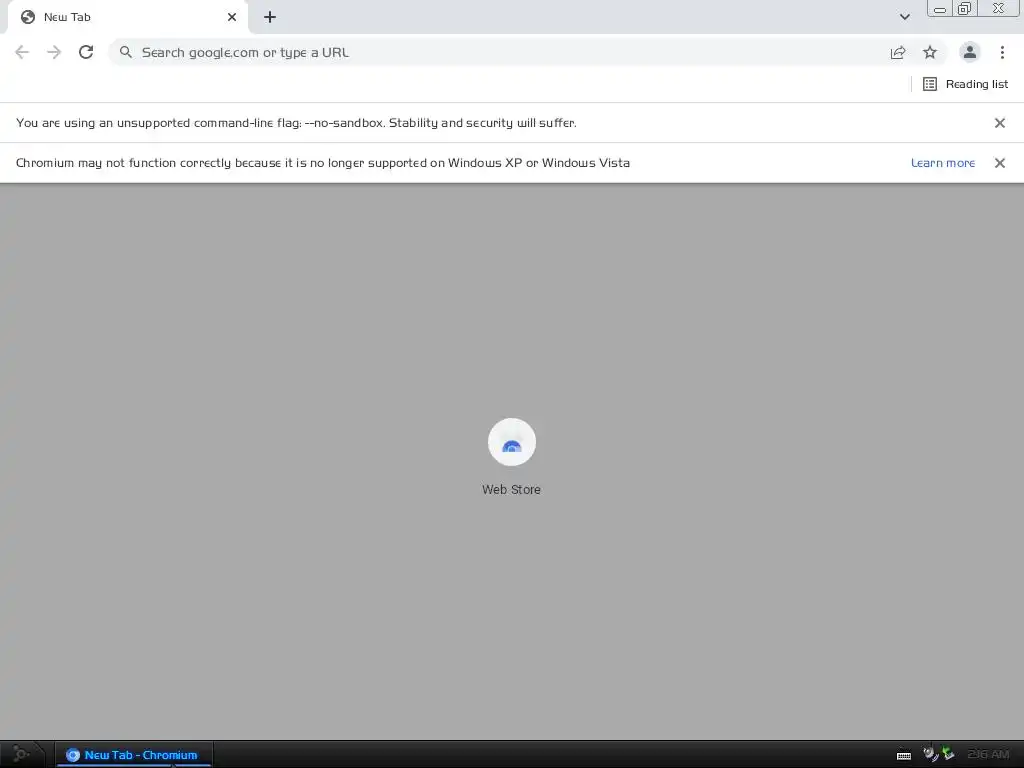Click the search magnifier icon in address bar
Viewport: 1024px width, 768px height.
(x=125, y=52)
